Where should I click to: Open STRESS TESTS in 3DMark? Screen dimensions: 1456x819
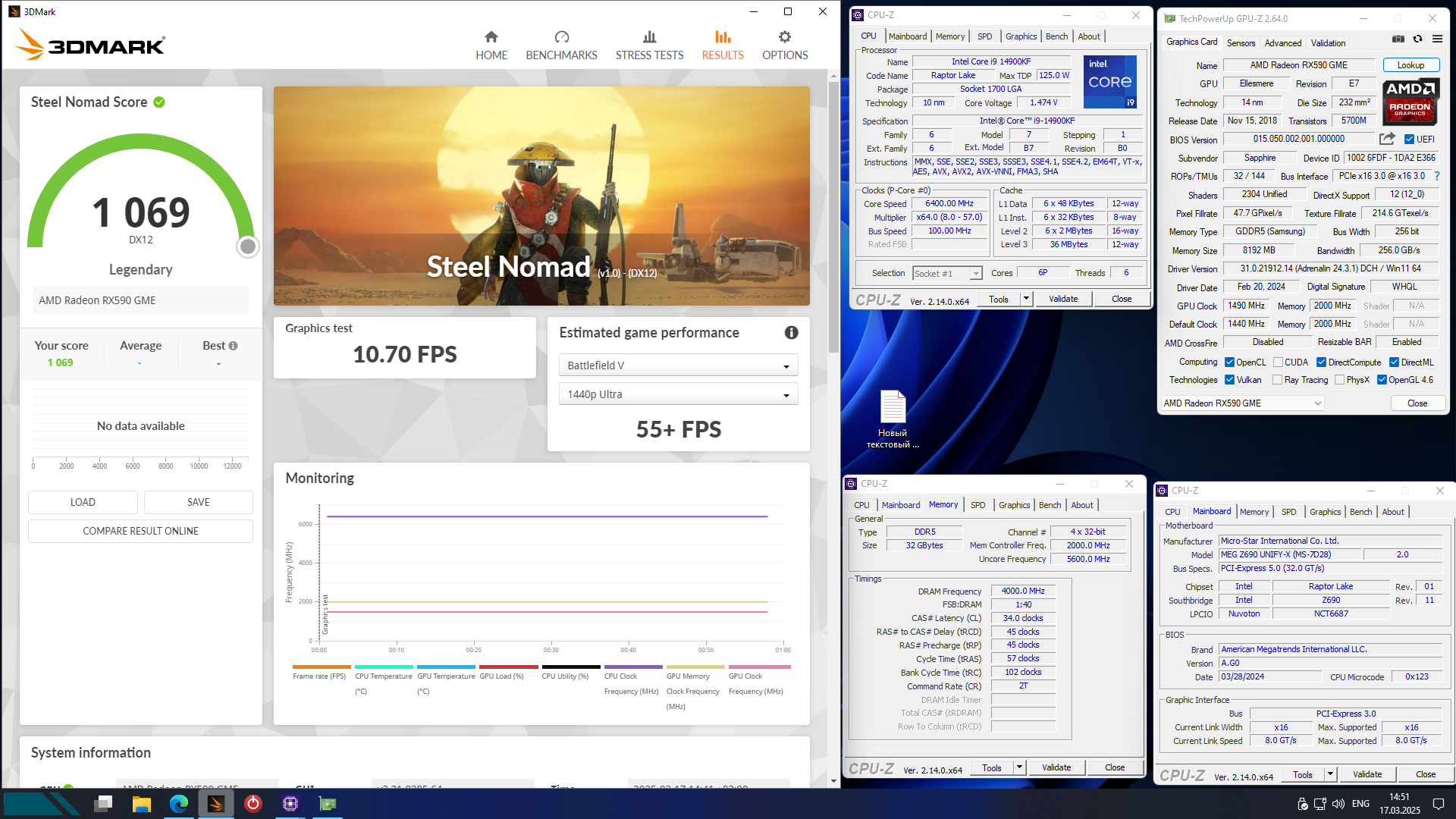(649, 45)
